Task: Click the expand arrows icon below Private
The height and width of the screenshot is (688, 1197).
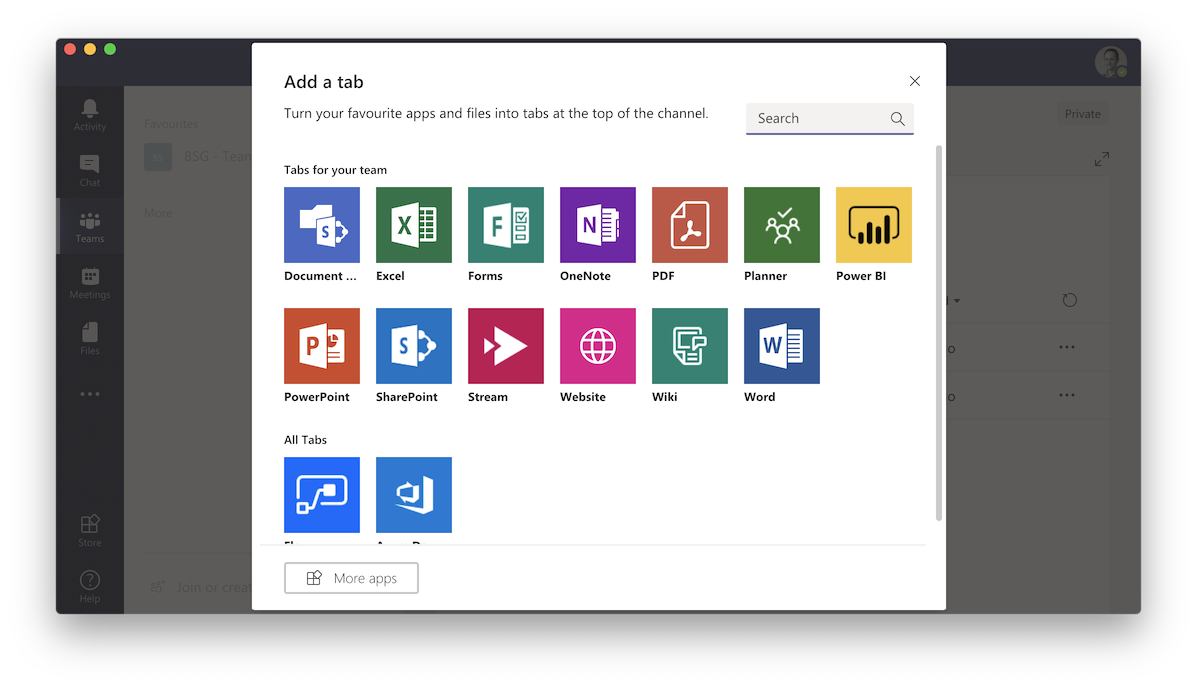Action: coord(1102,159)
